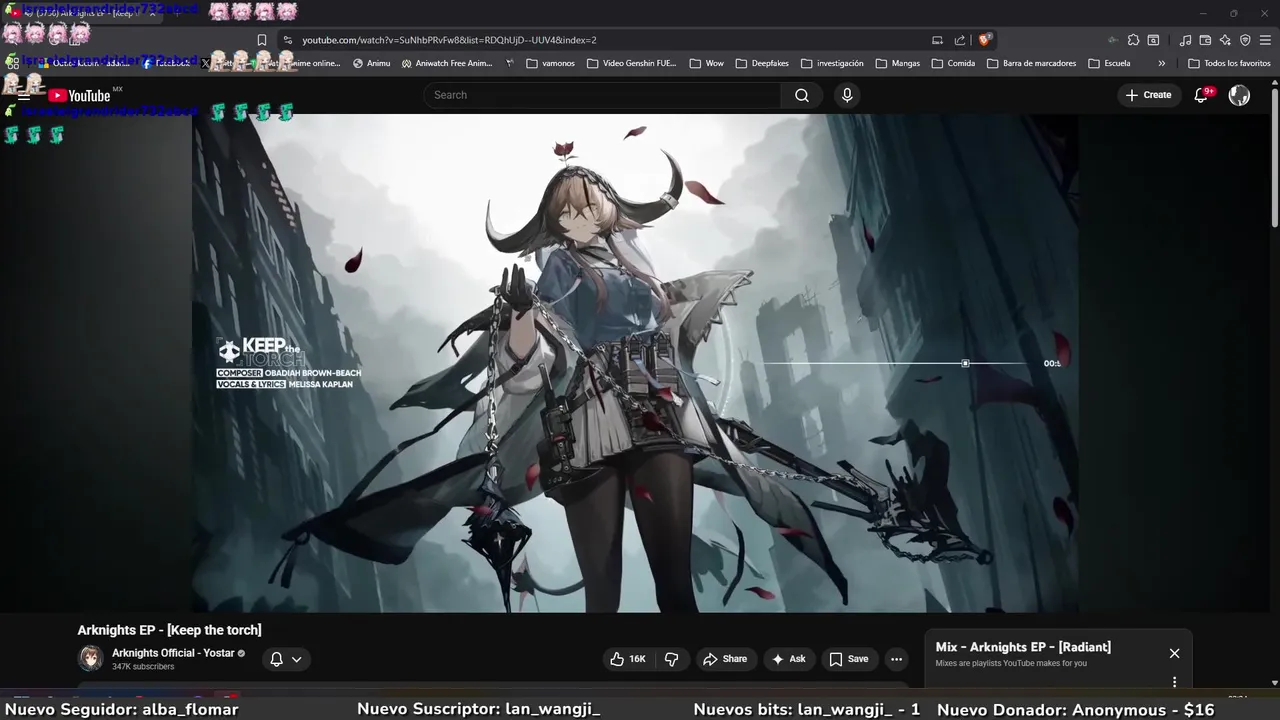Viewport: 1280px width, 720px height.
Task: Open more actions ellipsis for video
Action: [897, 659]
